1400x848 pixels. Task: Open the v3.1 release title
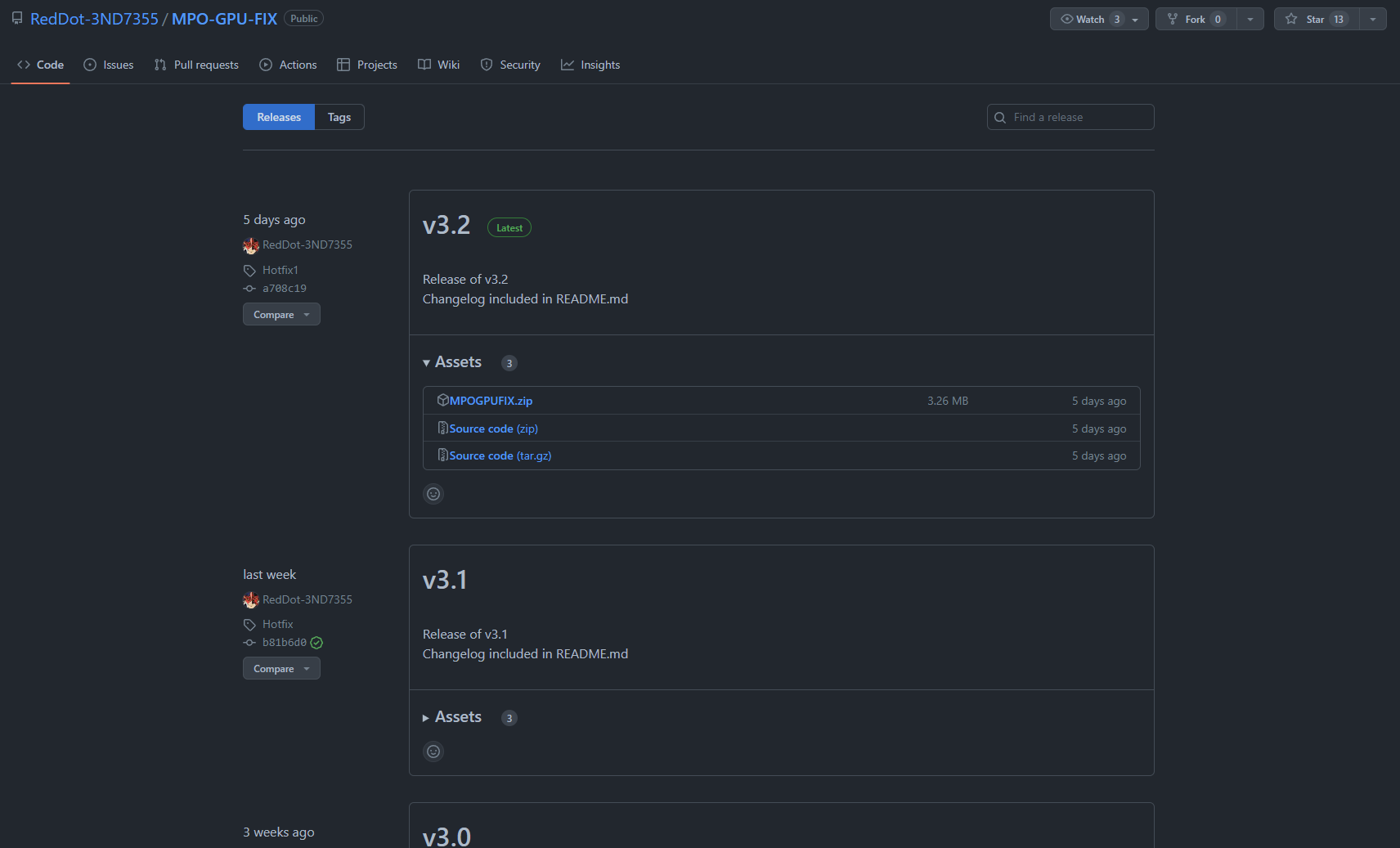pyautogui.click(x=445, y=580)
